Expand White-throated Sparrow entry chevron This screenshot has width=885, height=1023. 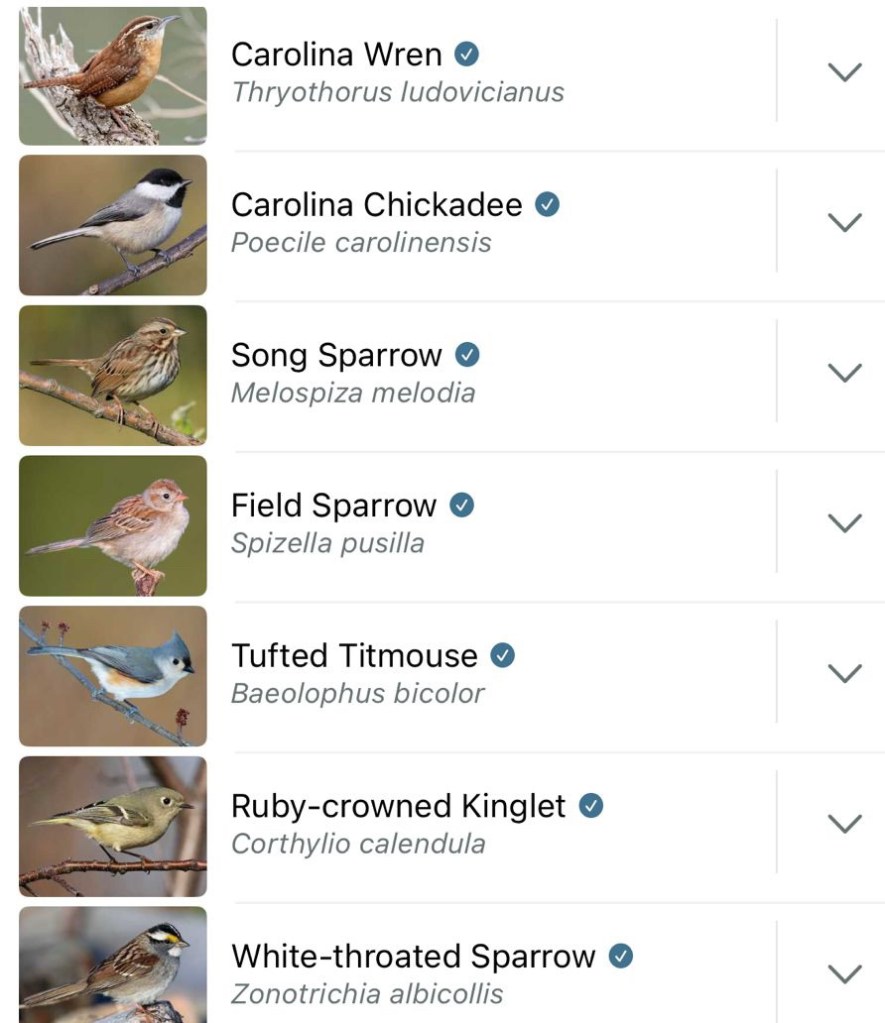coord(845,973)
